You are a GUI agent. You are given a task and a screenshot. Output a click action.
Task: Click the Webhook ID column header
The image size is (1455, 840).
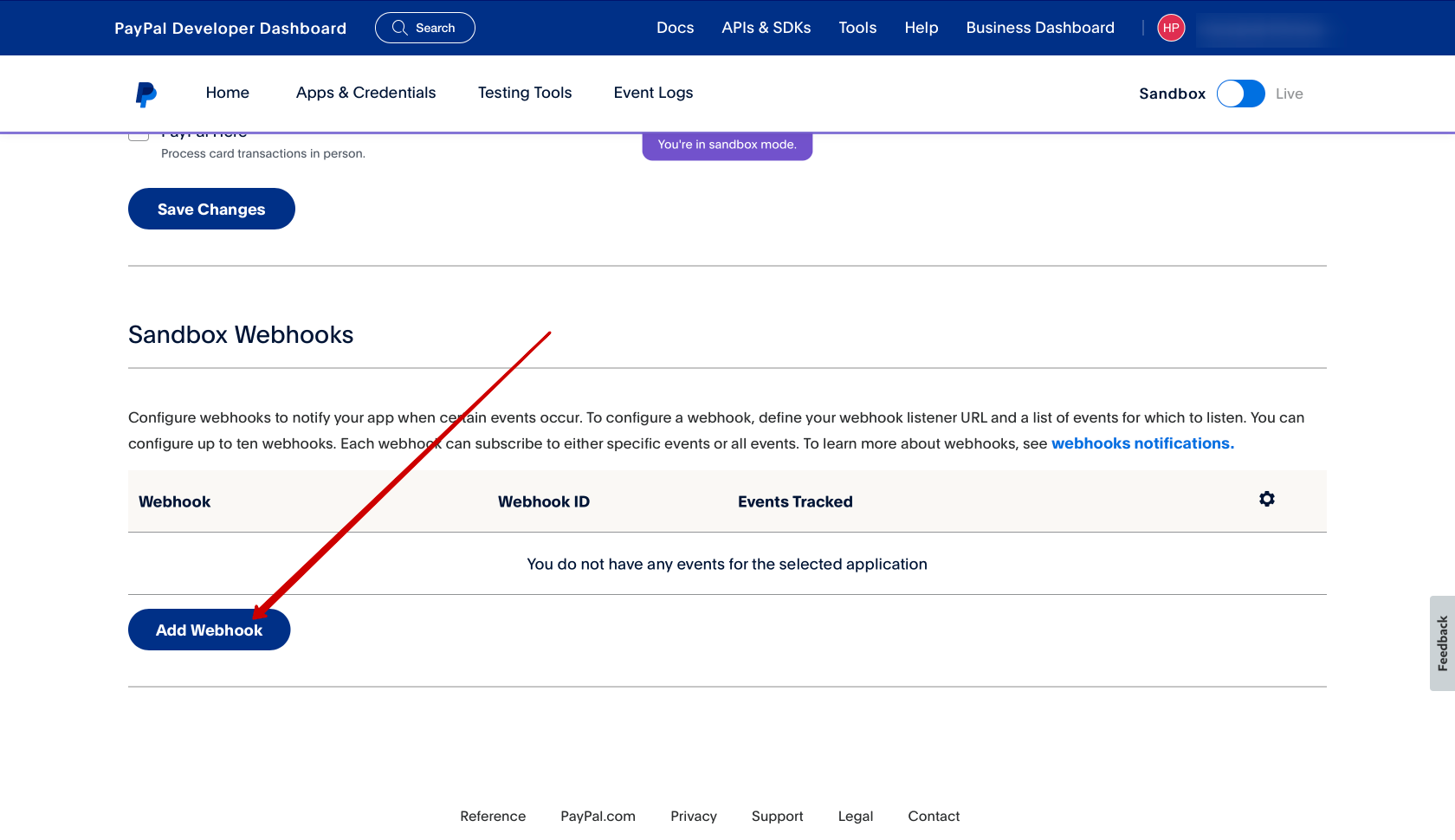coord(543,501)
